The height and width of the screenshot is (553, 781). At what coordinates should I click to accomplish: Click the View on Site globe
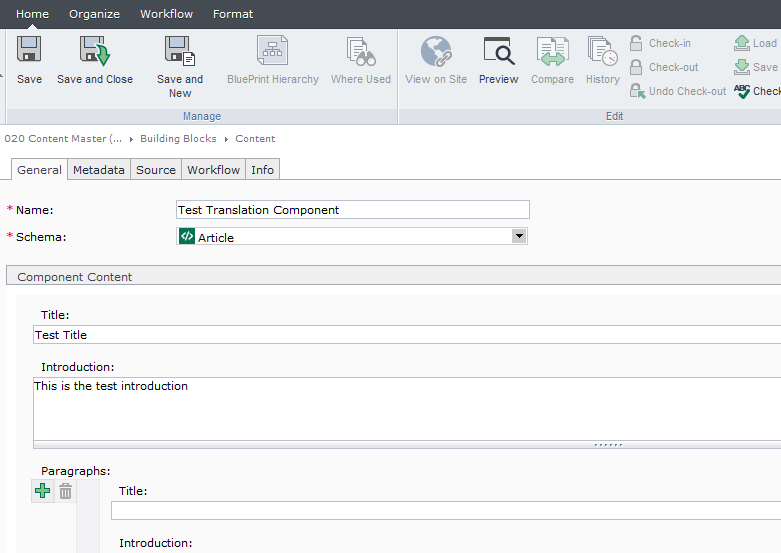pyautogui.click(x=436, y=52)
